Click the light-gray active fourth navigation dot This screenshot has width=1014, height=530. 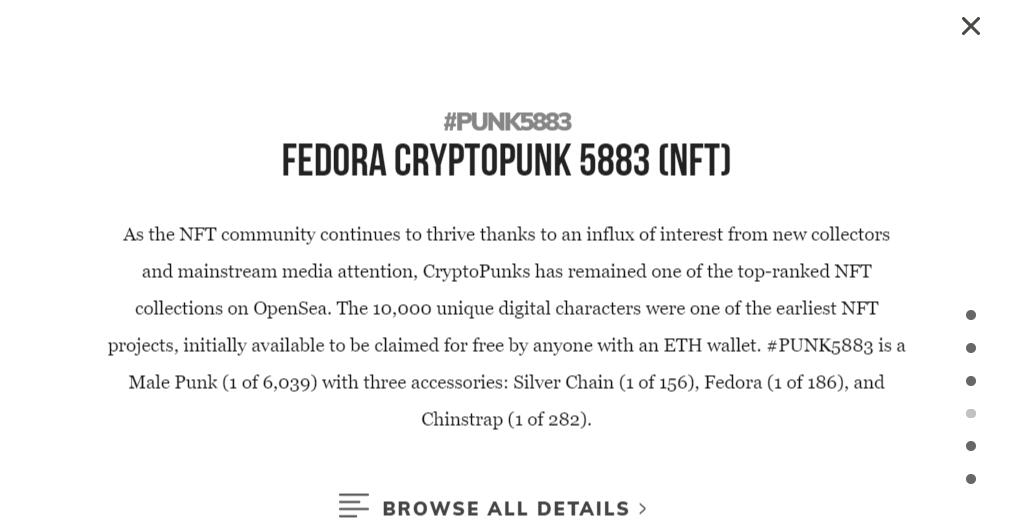click(970, 413)
